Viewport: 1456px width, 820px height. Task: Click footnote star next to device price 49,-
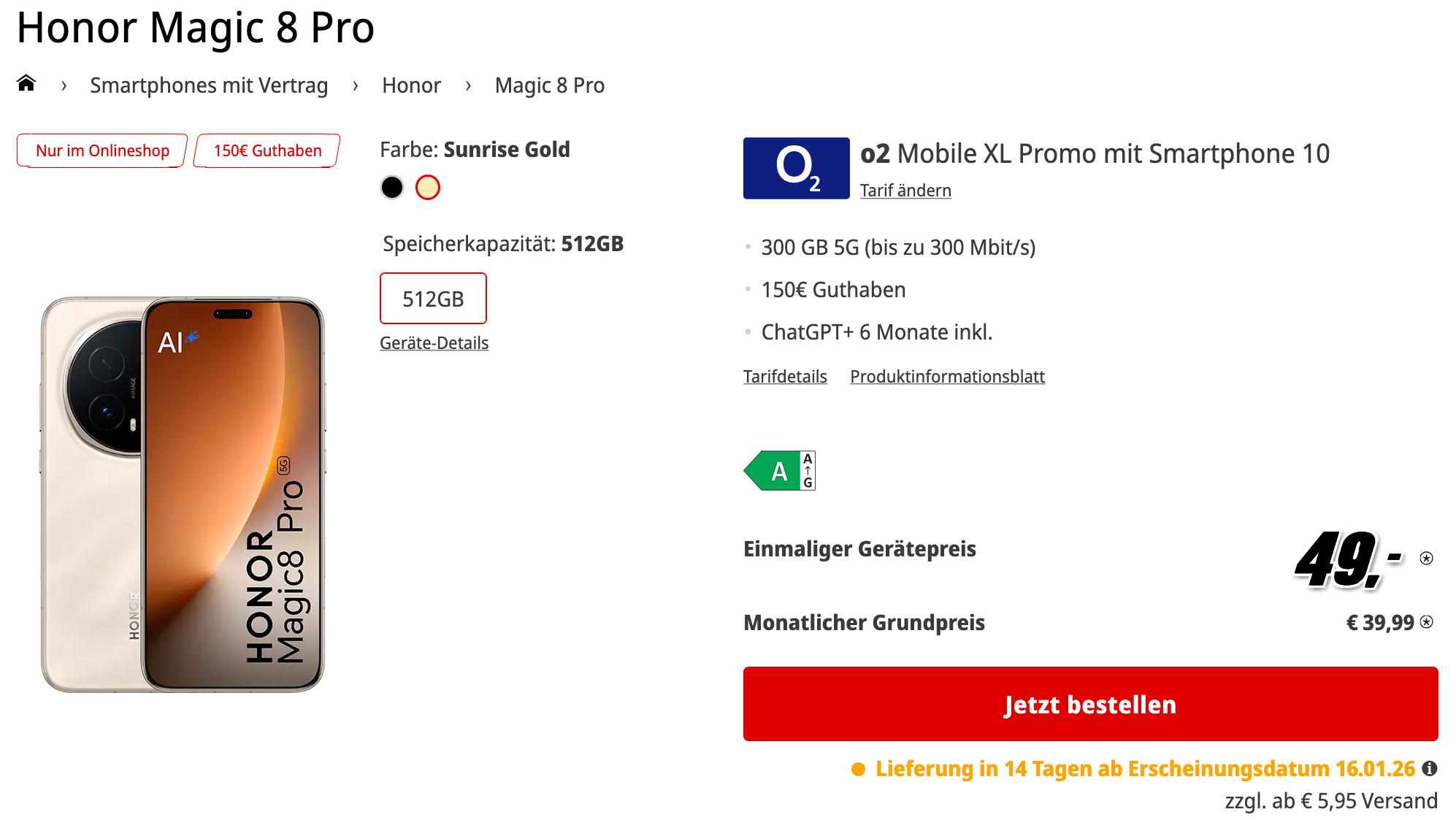tap(1426, 559)
